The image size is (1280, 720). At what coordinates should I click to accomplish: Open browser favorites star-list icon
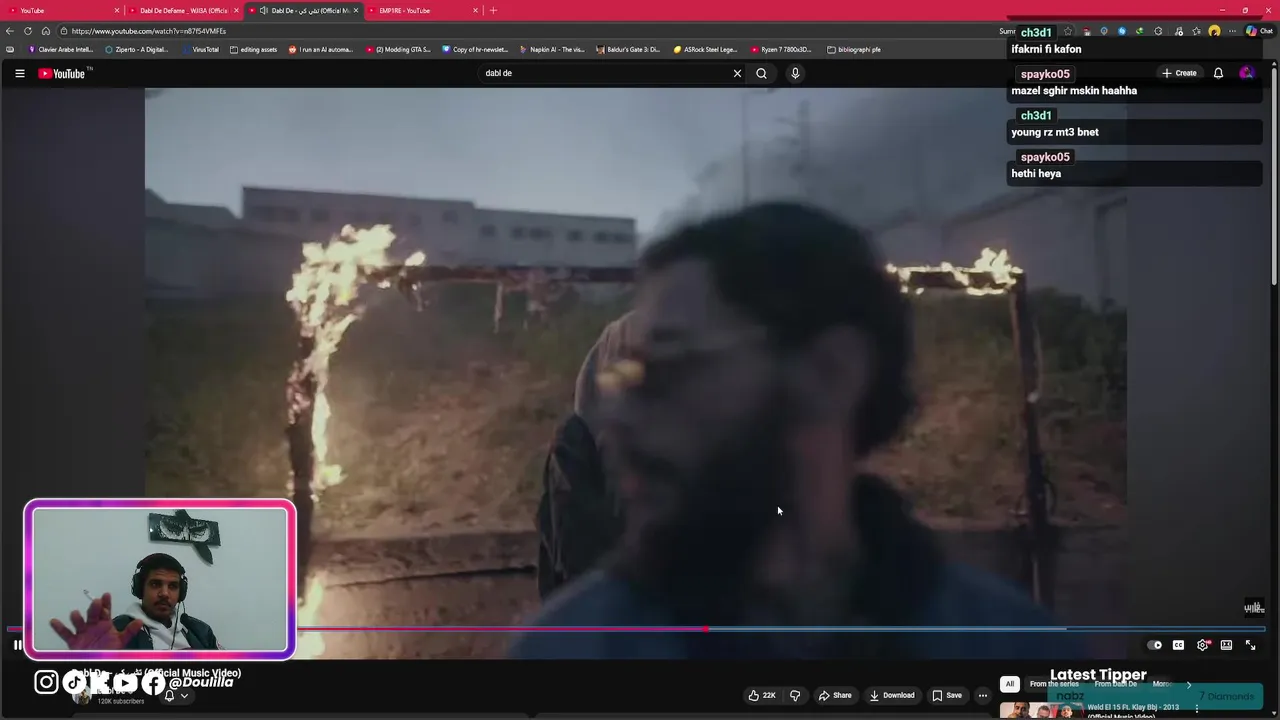pos(1196,31)
